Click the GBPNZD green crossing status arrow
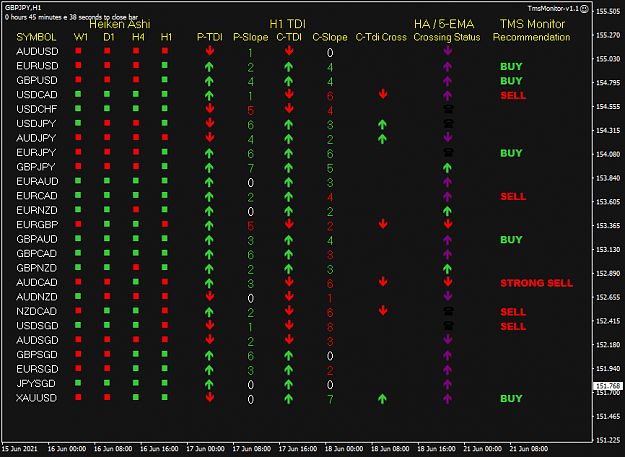Image resolution: width=625 pixels, height=457 pixels. tap(448, 269)
